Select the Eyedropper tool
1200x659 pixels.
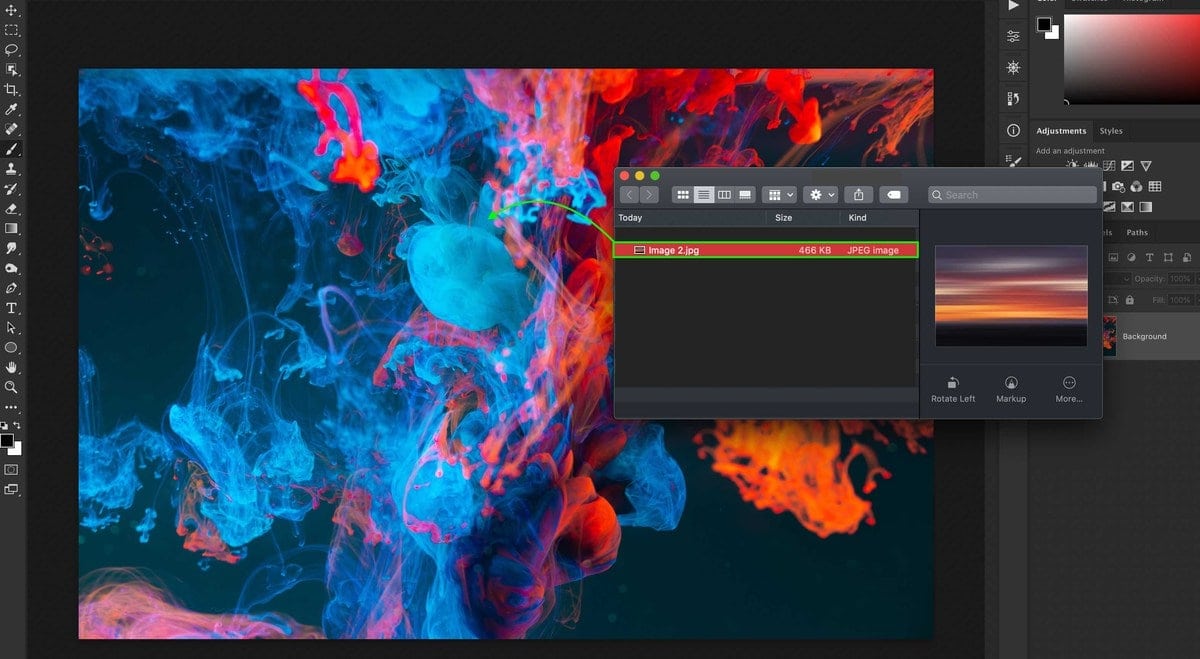pos(12,109)
